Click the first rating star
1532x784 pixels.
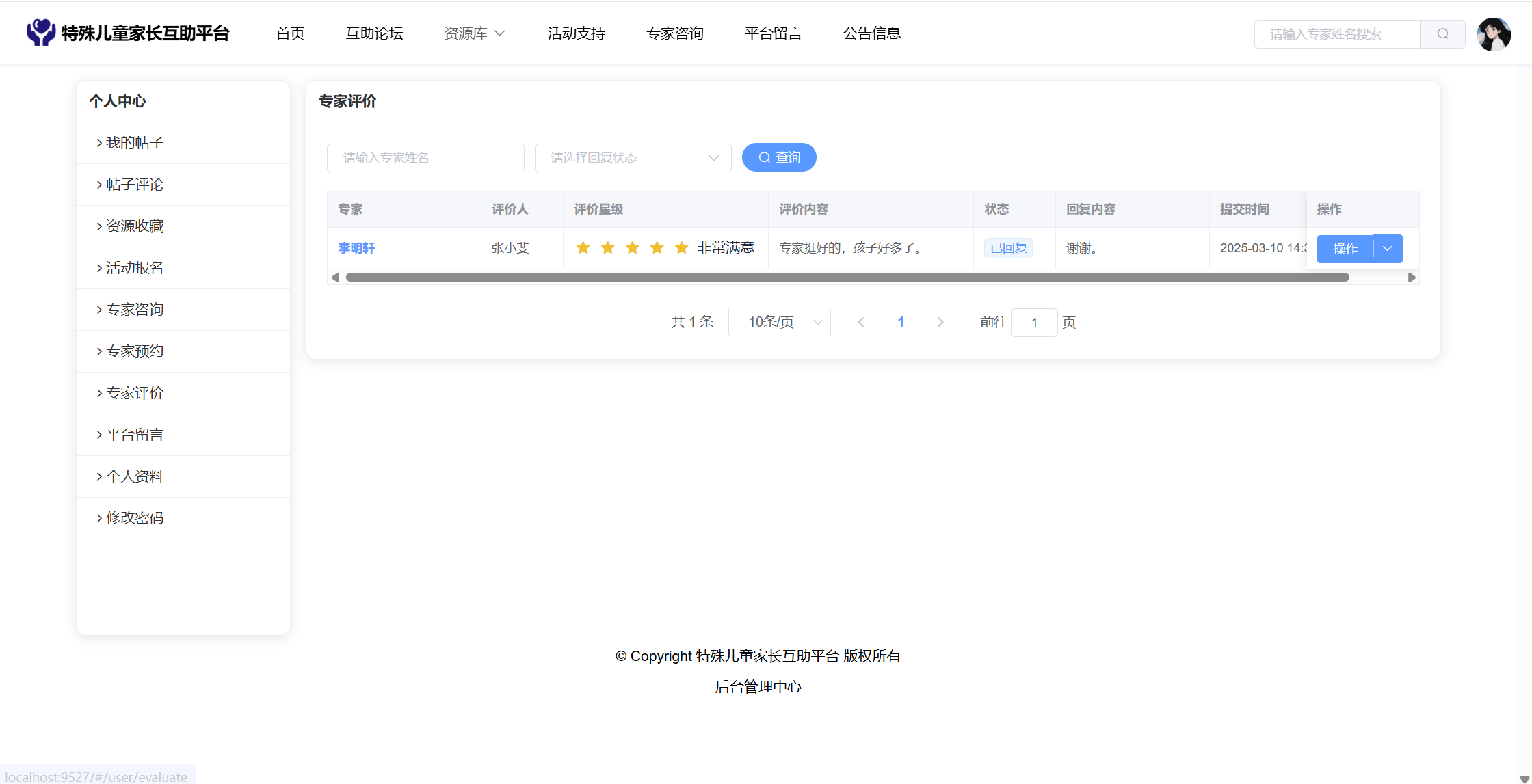coord(583,247)
